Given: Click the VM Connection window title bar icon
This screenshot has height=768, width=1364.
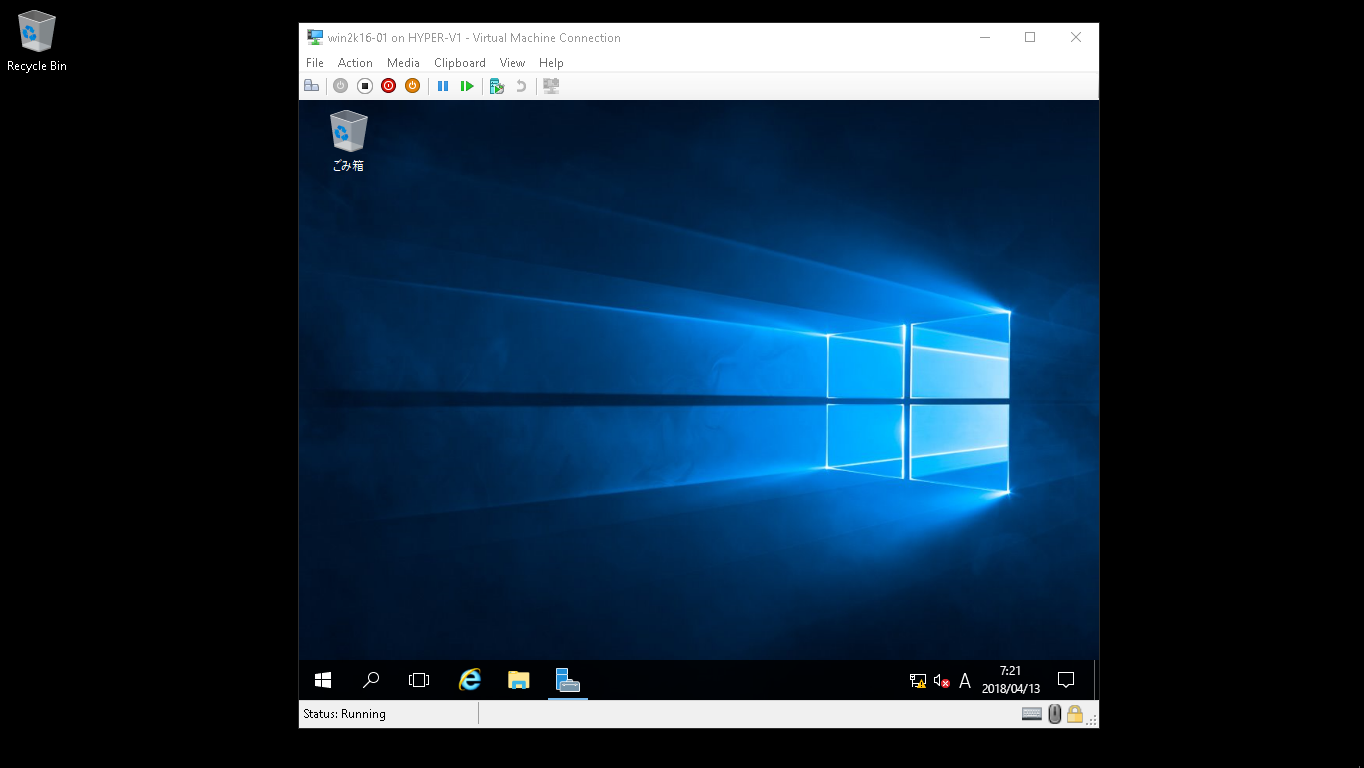Looking at the screenshot, I should click(x=315, y=37).
